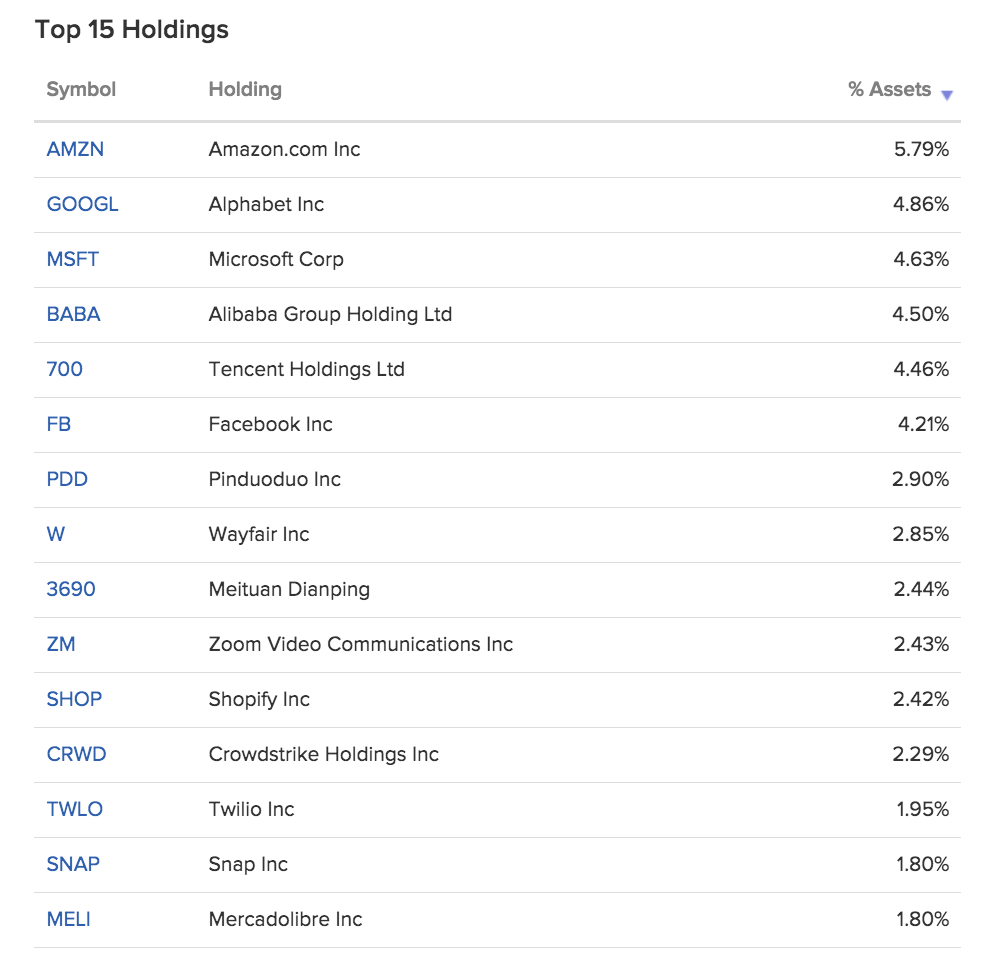
Task: Select the SHOP symbol link
Action: [x=74, y=699]
